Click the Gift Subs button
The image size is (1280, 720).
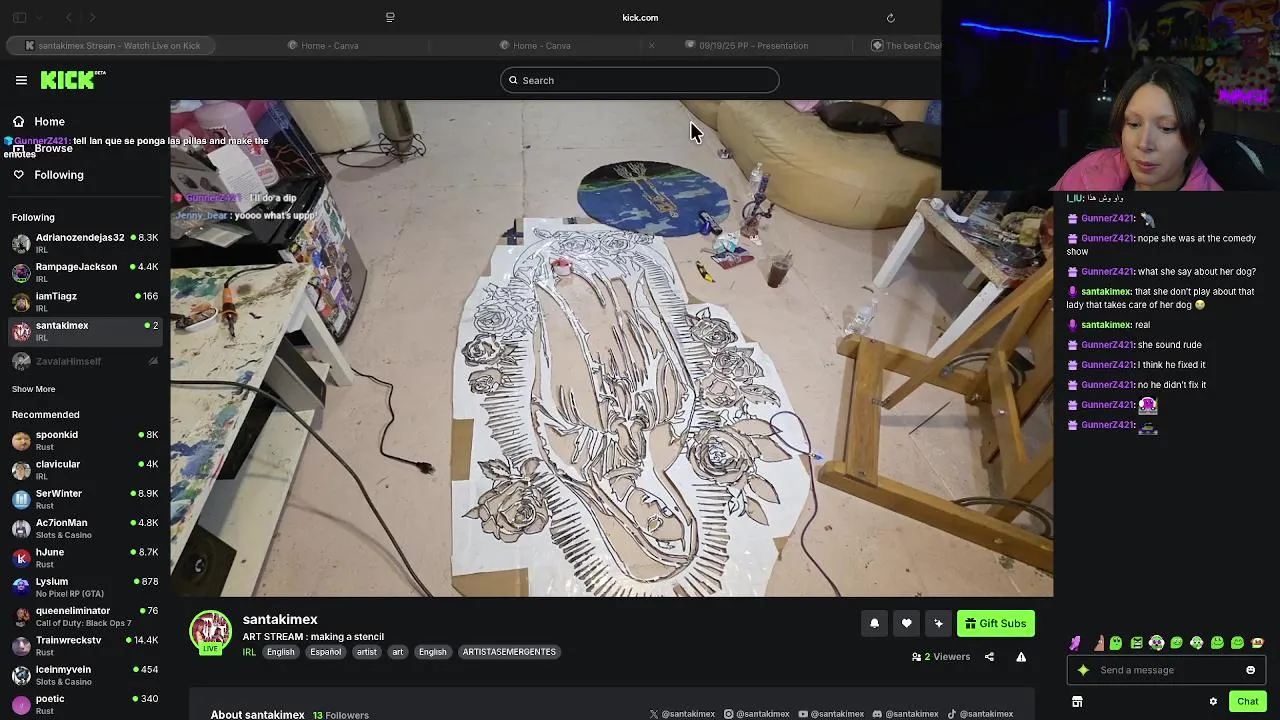click(995, 623)
